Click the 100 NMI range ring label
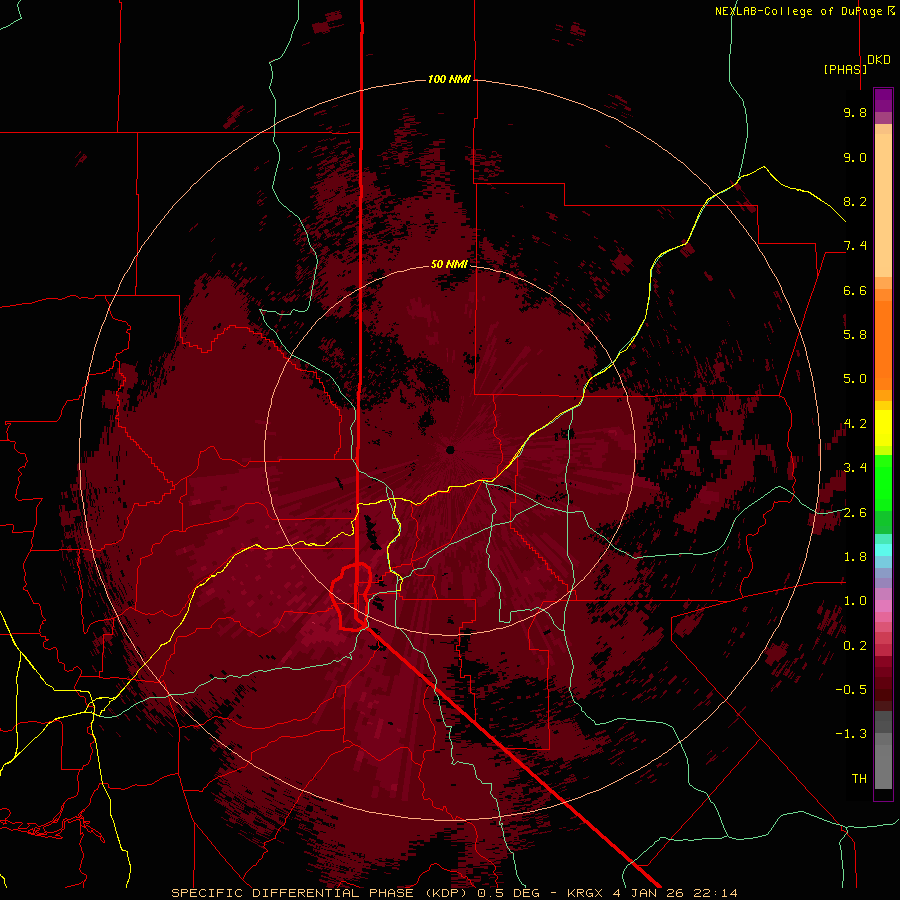Viewport: 900px width, 900px height. (x=449, y=79)
